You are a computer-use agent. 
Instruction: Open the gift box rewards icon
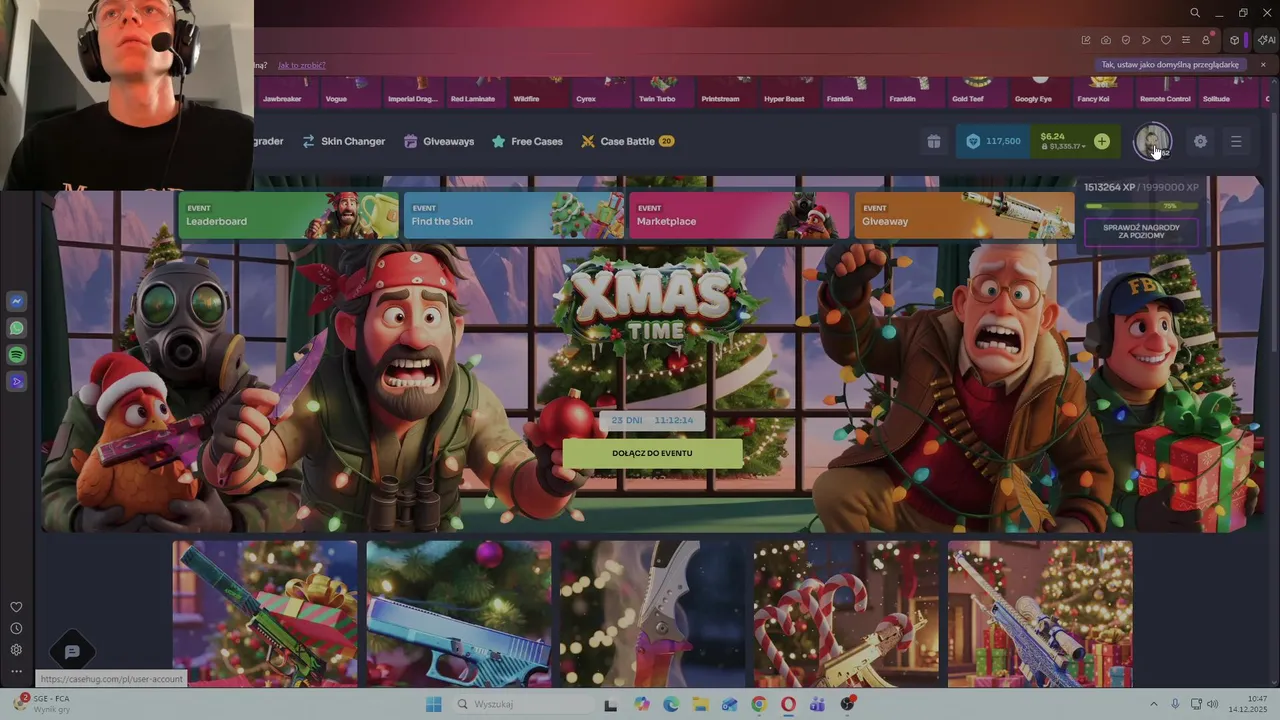(x=933, y=142)
